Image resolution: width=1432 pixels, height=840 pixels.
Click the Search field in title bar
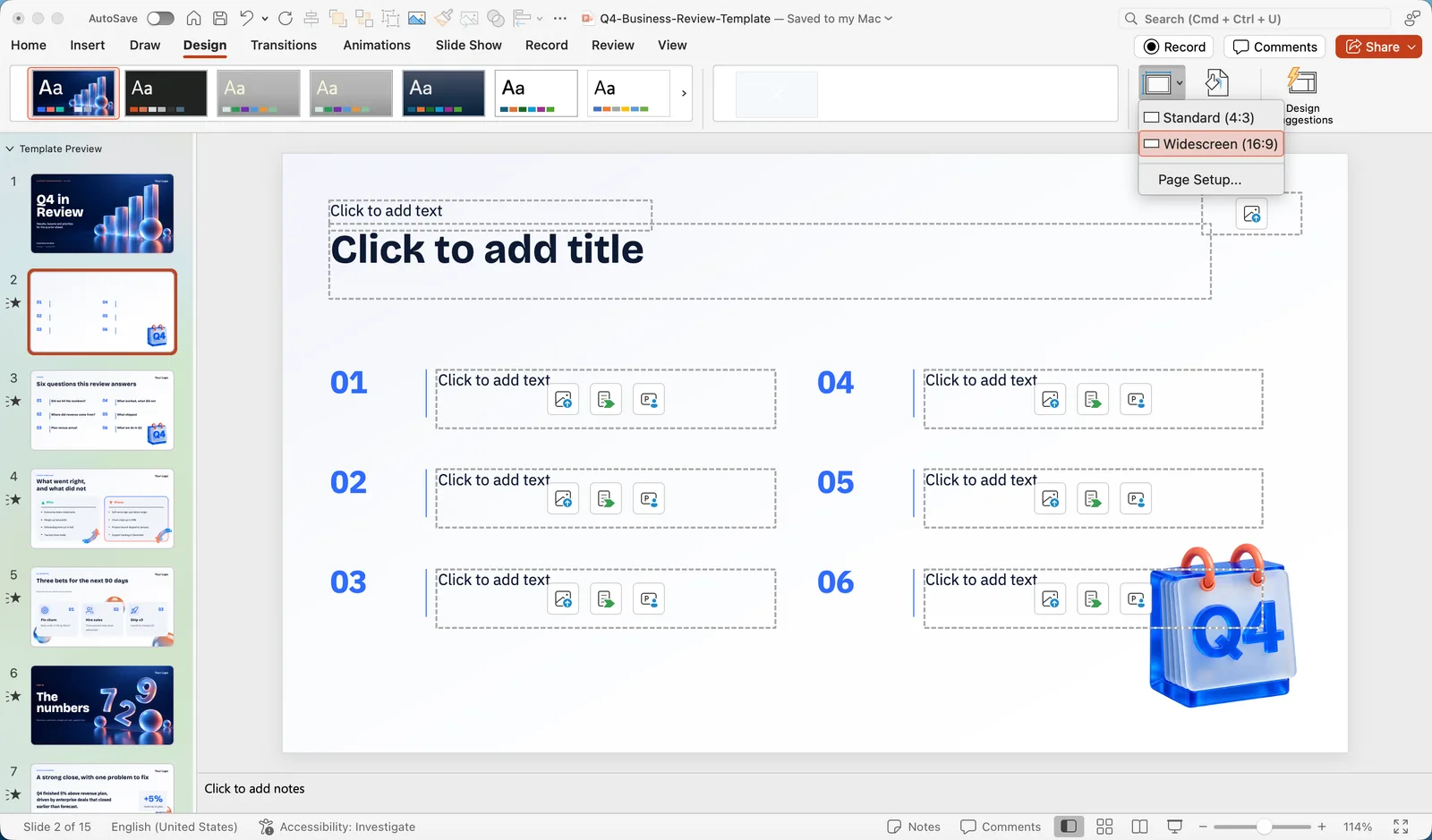(1254, 18)
